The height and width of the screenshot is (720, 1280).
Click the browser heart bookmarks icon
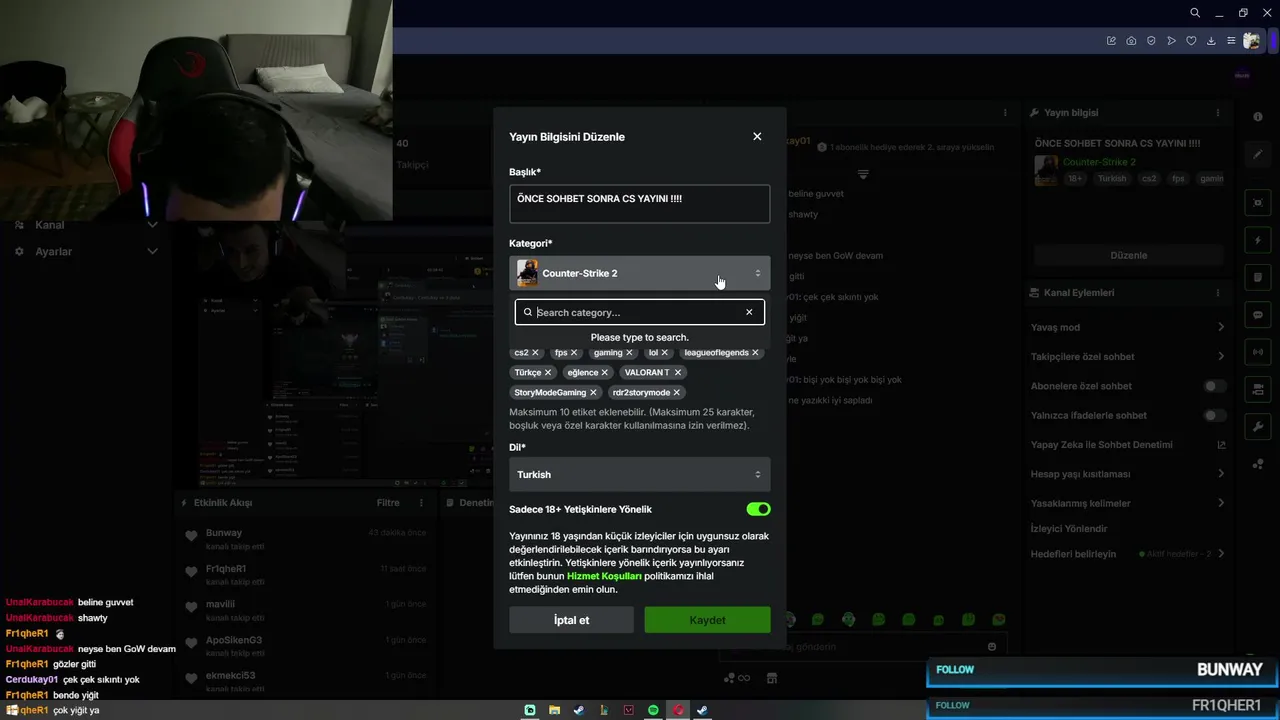[x=1191, y=41]
